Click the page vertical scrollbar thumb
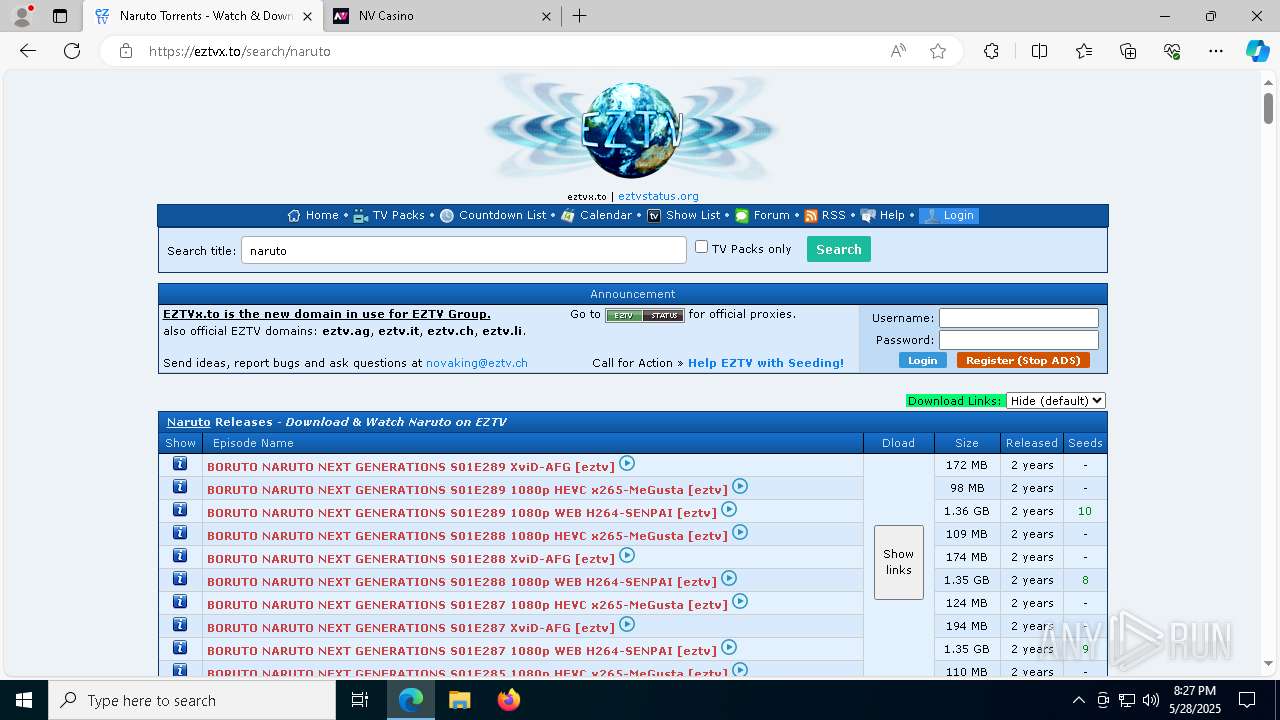1280x720 pixels. tap(1268, 108)
